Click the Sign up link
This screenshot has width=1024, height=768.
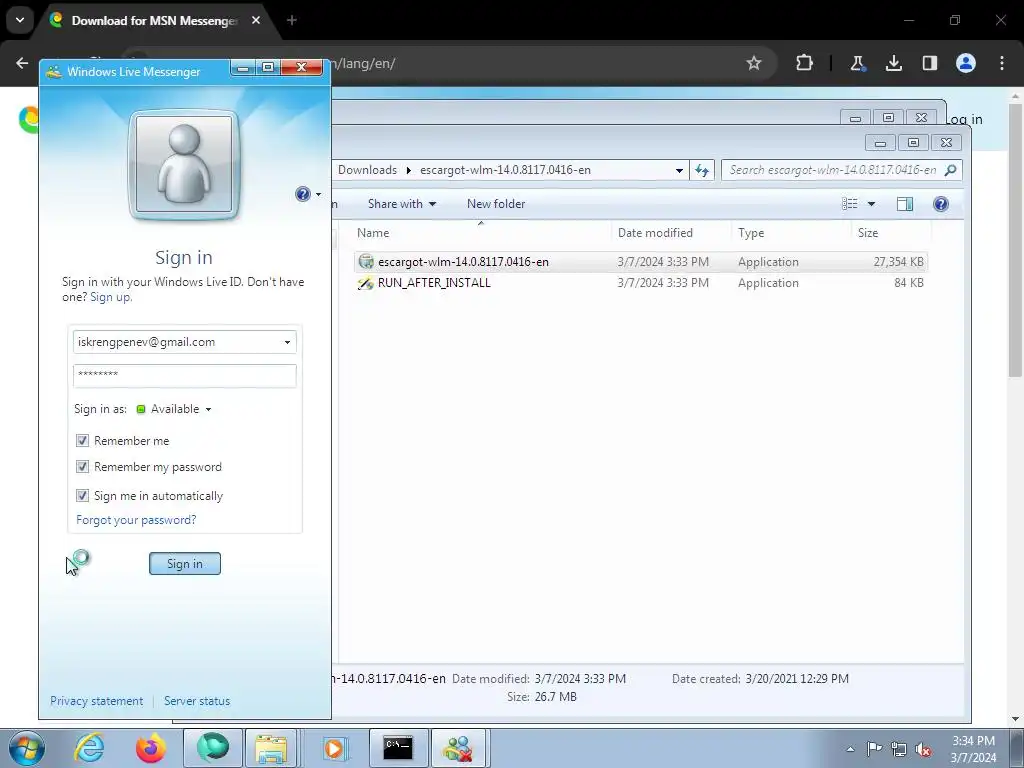pyautogui.click(x=110, y=297)
